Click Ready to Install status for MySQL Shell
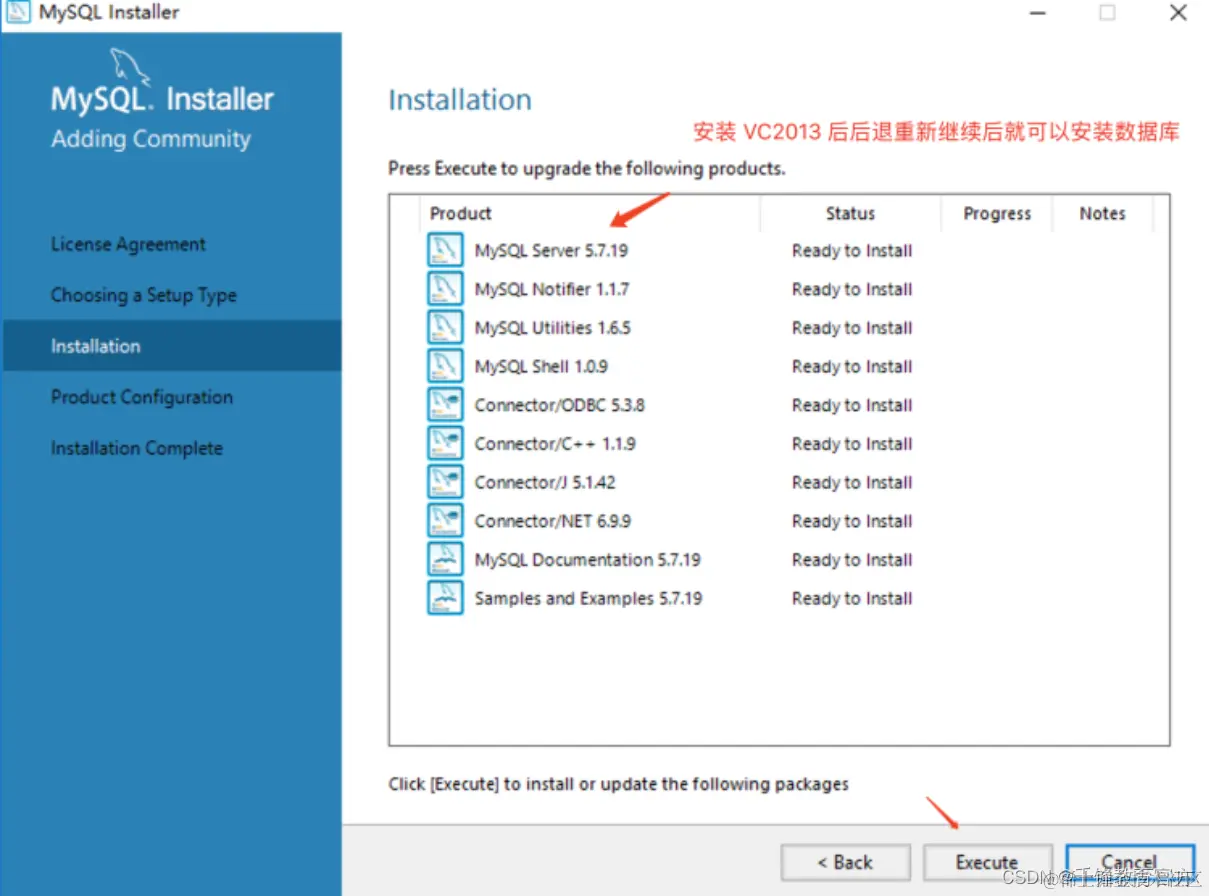The height and width of the screenshot is (896, 1209). (852, 366)
